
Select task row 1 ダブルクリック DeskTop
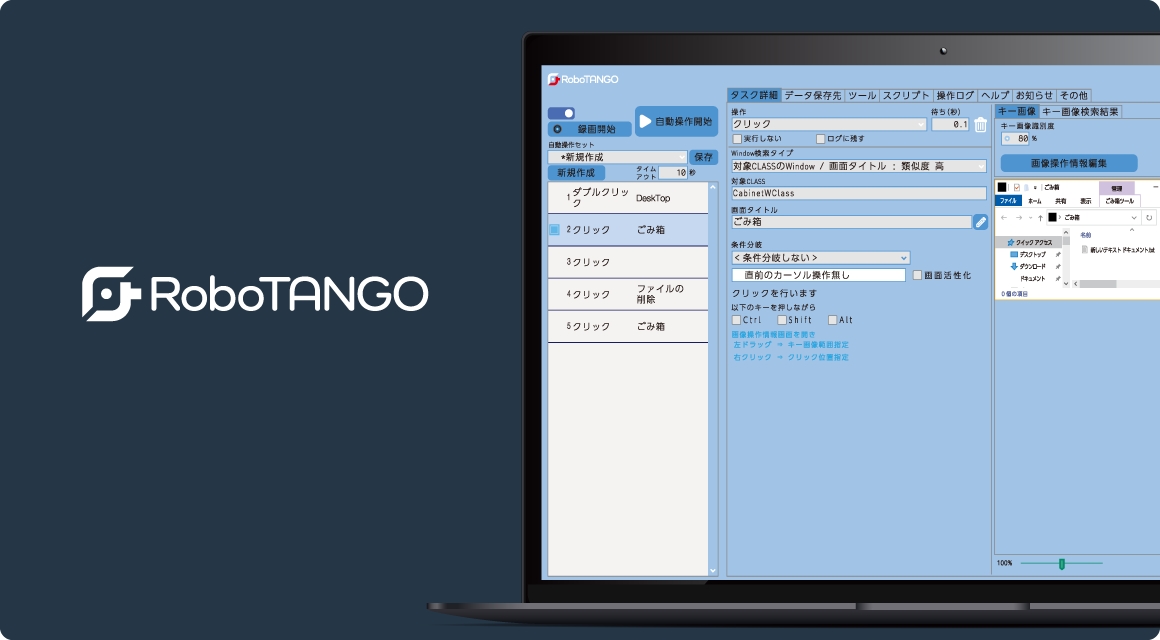pos(628,198)
